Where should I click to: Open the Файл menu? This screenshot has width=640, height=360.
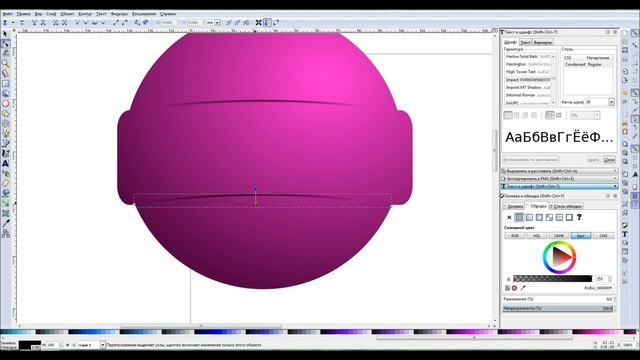tap(7, 14)
